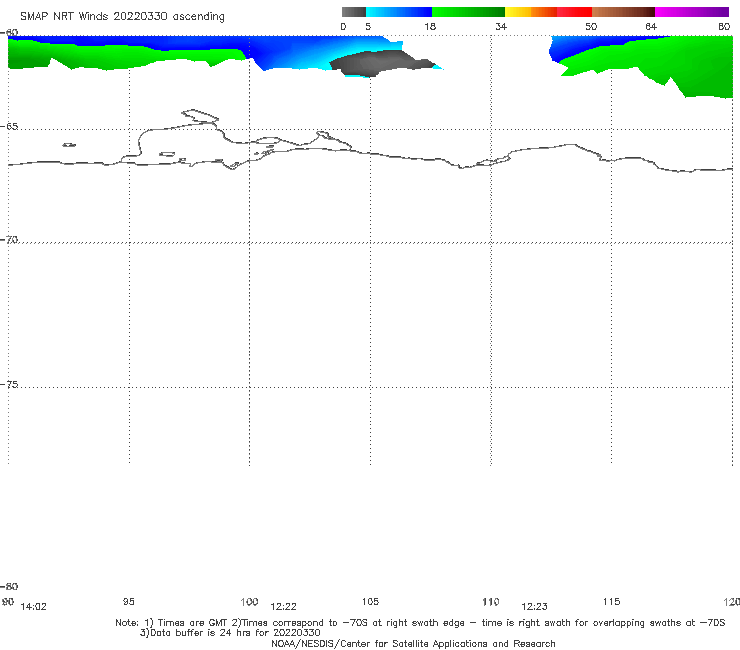The width and height of the screenshot is (740, 650).
Task: Click the outlined island above the -65 latitude line
Action: (x=200, y=116)
